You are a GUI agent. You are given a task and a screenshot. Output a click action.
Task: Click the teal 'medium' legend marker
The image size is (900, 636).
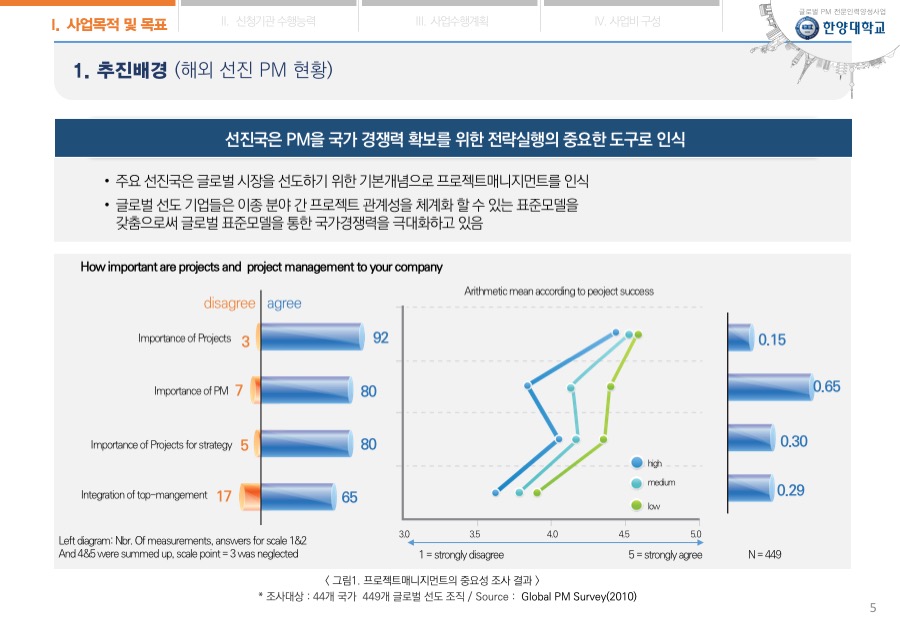click(x=637, y=483)
